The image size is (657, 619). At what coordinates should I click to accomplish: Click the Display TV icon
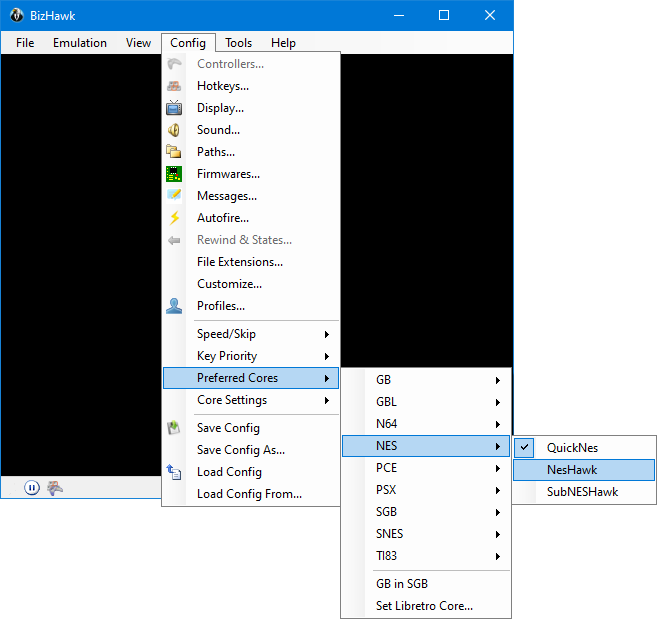pos(174,108)
